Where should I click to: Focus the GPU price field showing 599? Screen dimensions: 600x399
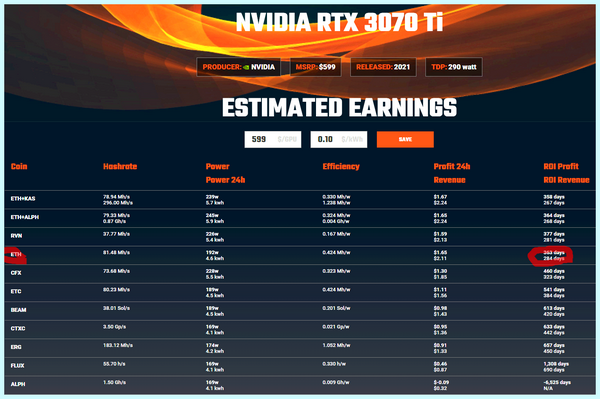(x=273, y=139)
